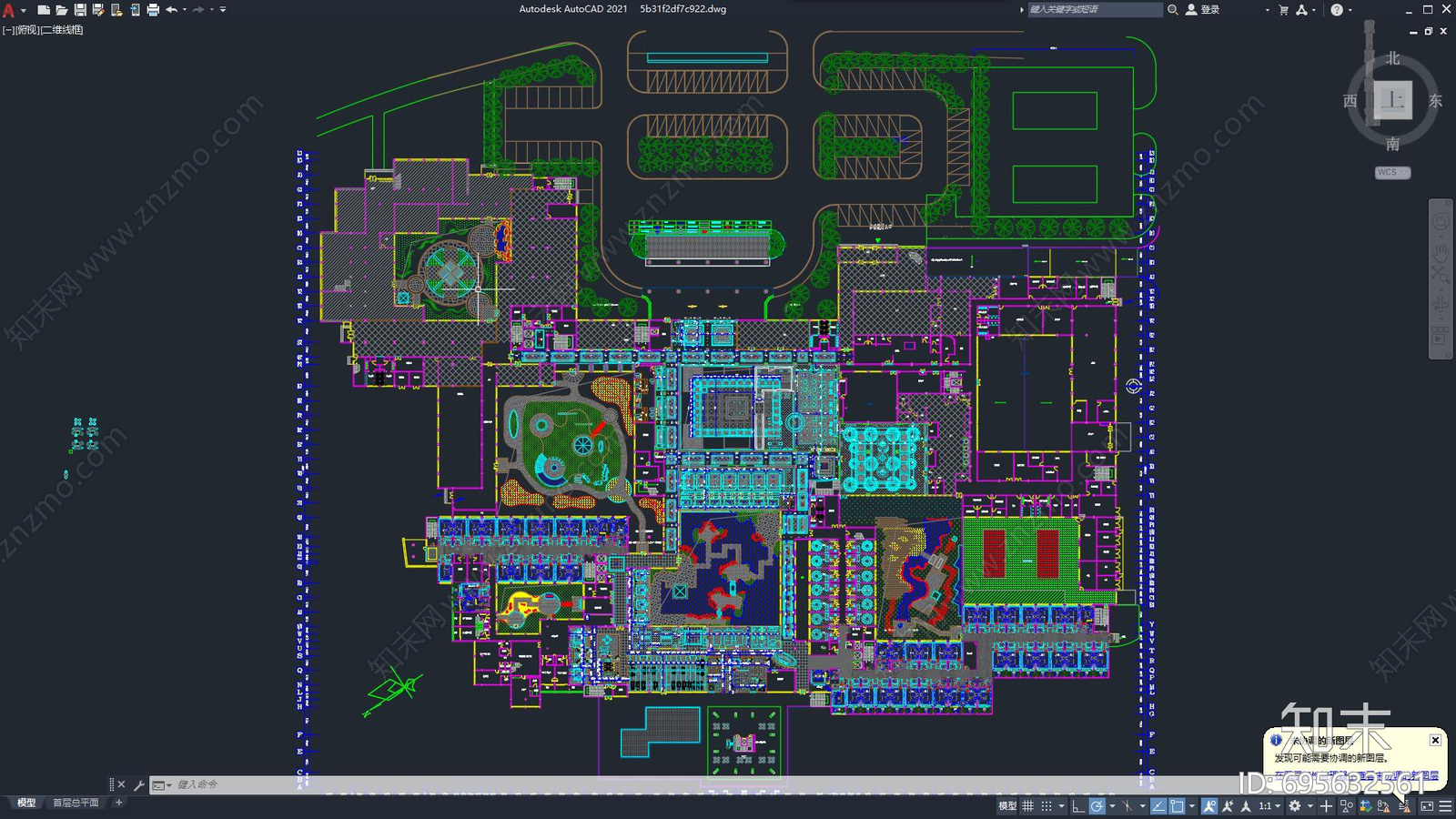Open a drawing with the Open folder icon
The image size is (1456, 819).
coord(62,10)
